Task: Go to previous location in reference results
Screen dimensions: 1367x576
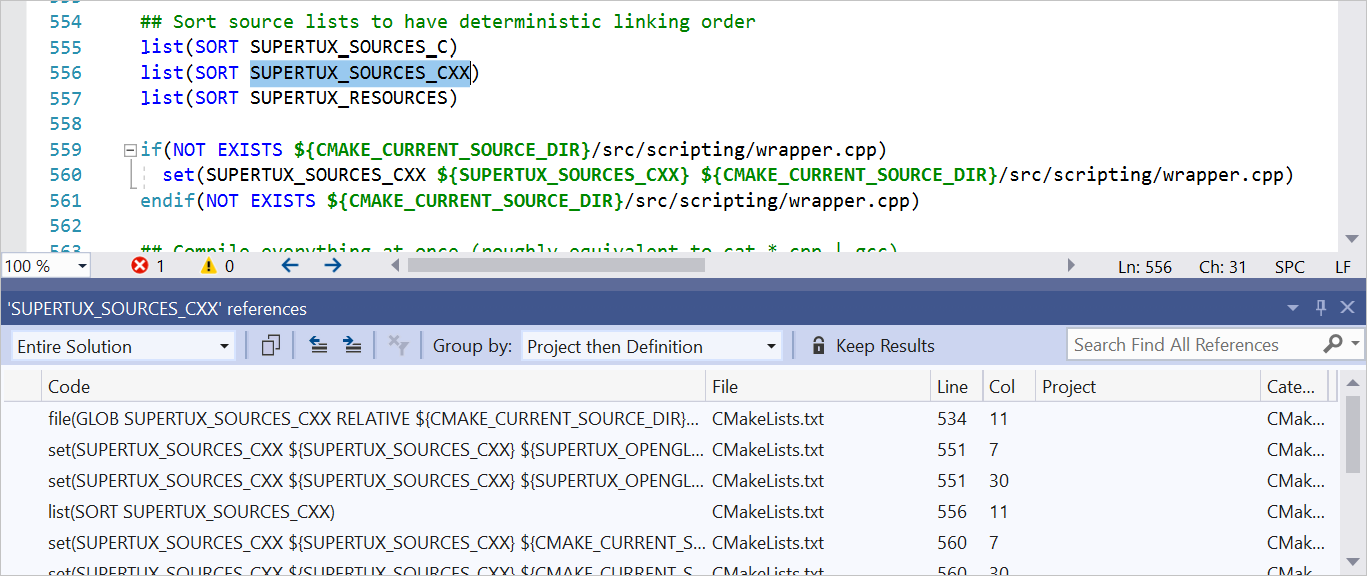Action: [320, 344]
